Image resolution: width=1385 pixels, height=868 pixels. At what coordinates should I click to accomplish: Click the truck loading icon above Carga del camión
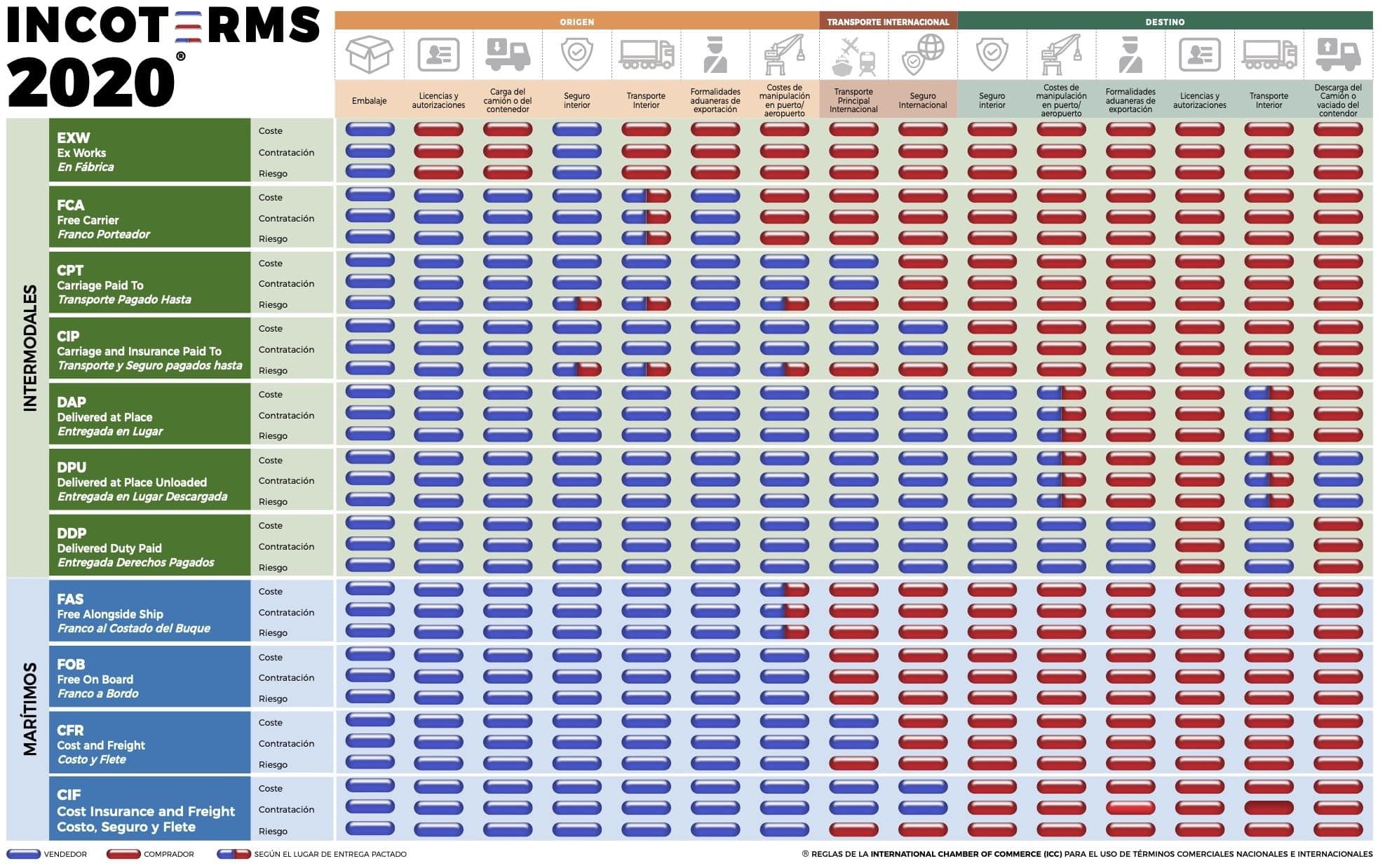[x=508, y=55]
